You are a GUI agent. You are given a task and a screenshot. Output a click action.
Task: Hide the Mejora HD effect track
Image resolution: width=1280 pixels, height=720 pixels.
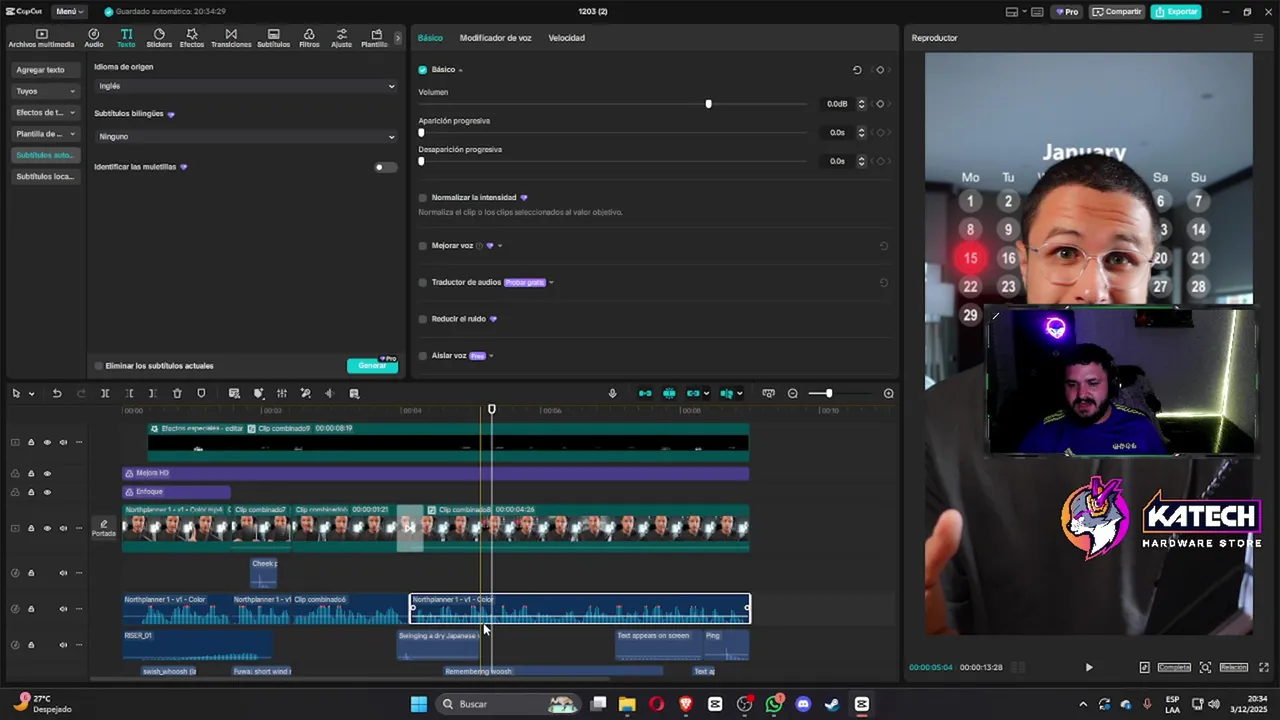[47, 473]
